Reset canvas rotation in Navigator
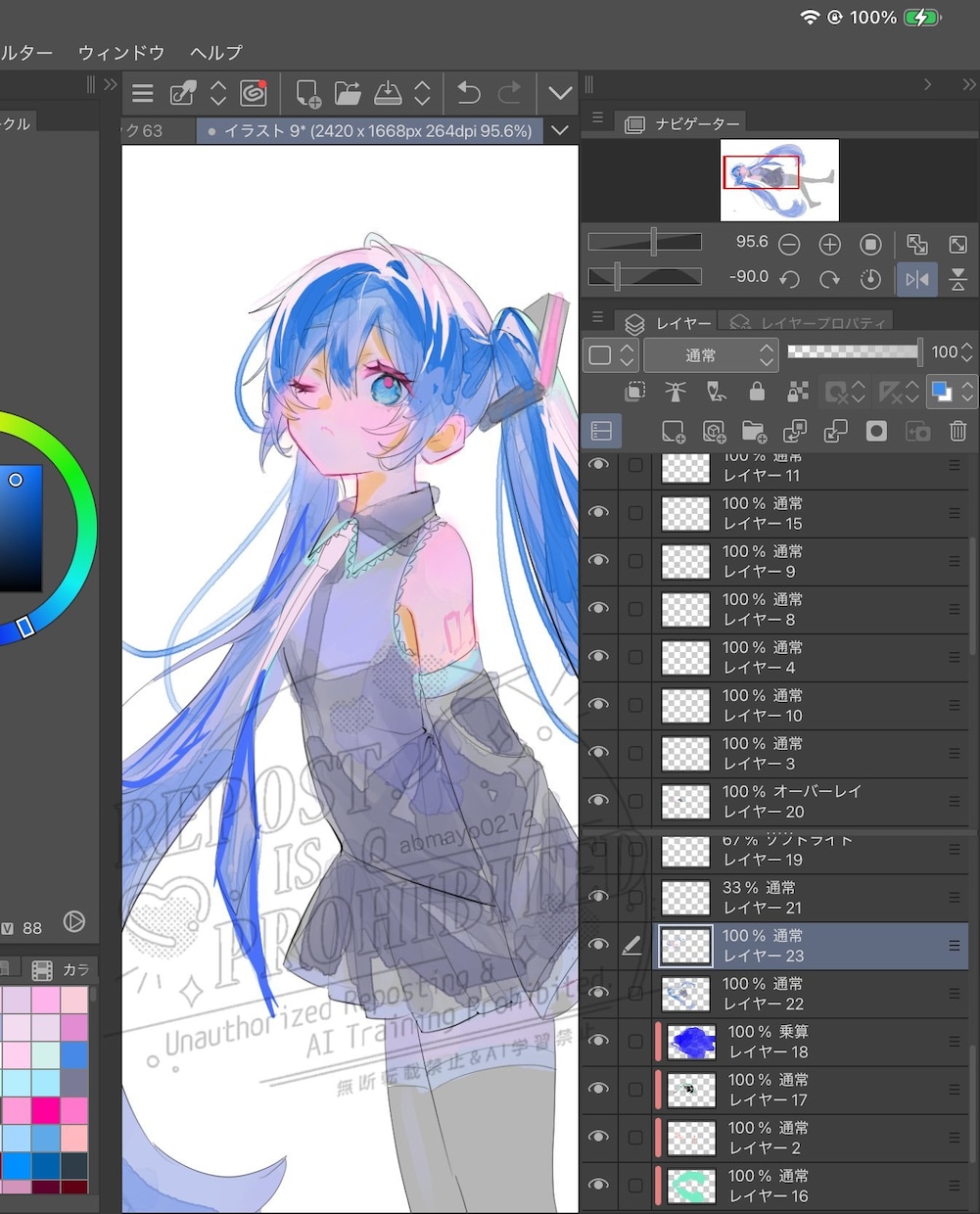The image size is (980, 1214). click(870, 279)
